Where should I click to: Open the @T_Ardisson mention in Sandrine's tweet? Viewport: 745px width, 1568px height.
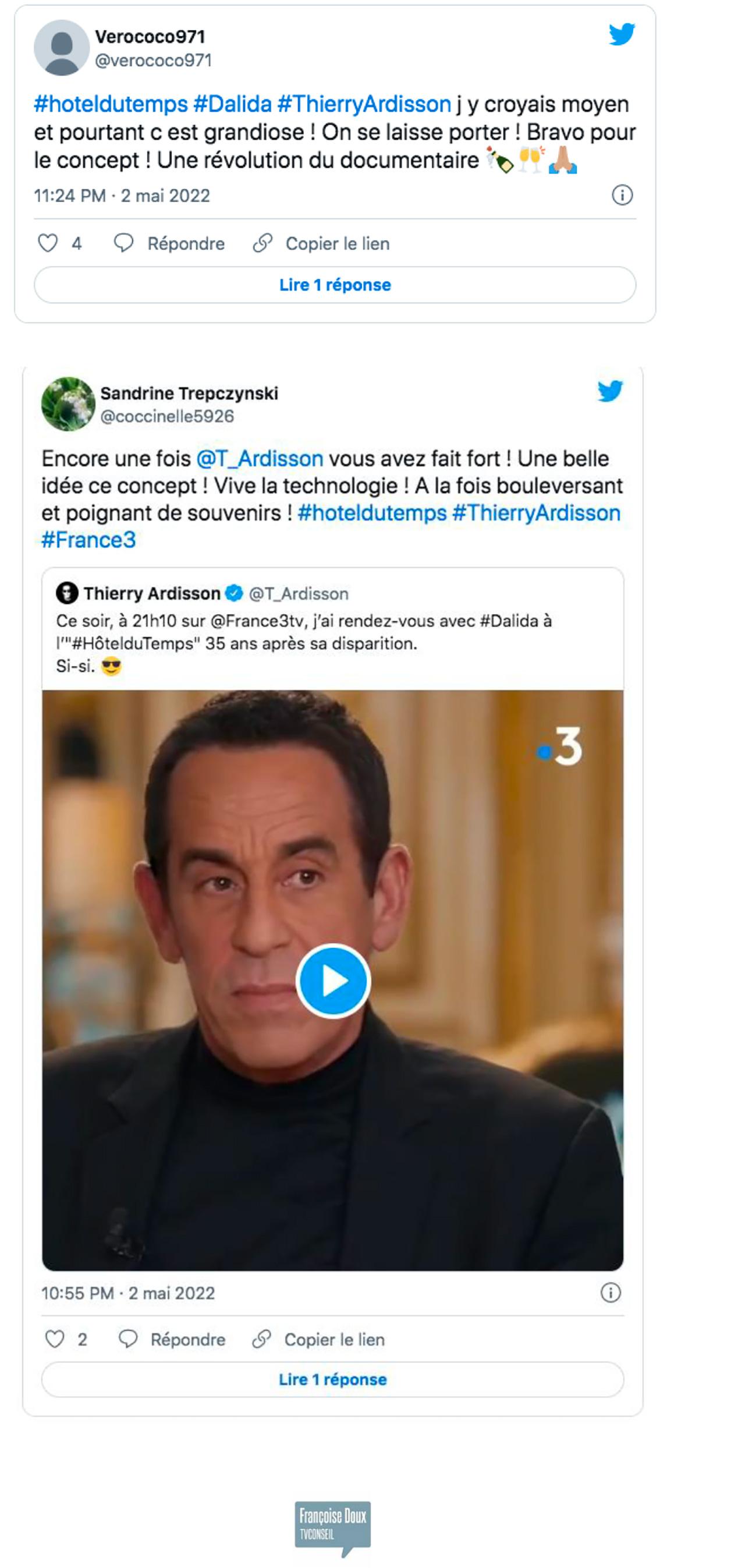pos(259,458)
